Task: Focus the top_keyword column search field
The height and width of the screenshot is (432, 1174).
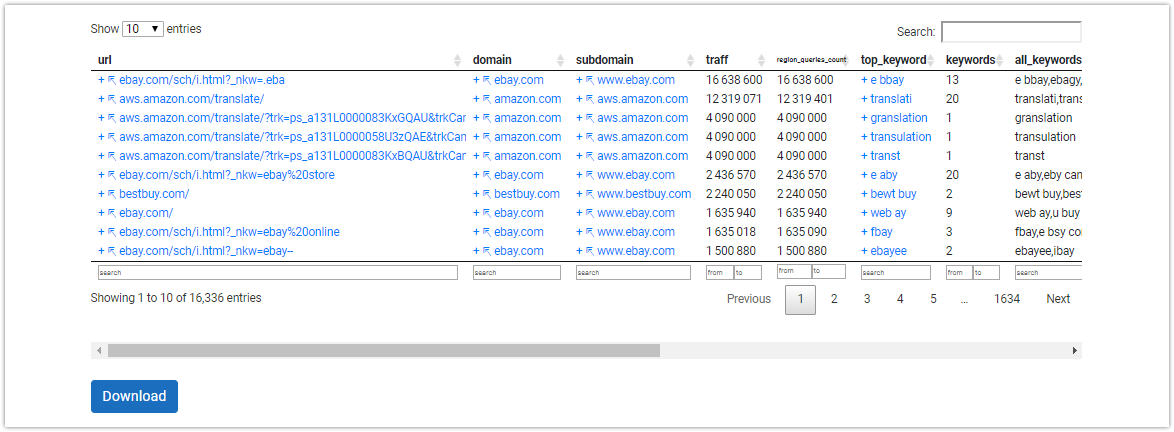Action: tap(895, 273)
